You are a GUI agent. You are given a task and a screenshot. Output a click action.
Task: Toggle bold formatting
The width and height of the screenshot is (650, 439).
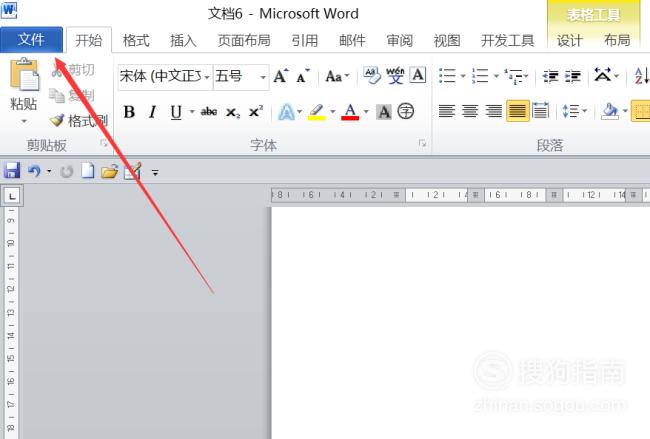129,112
